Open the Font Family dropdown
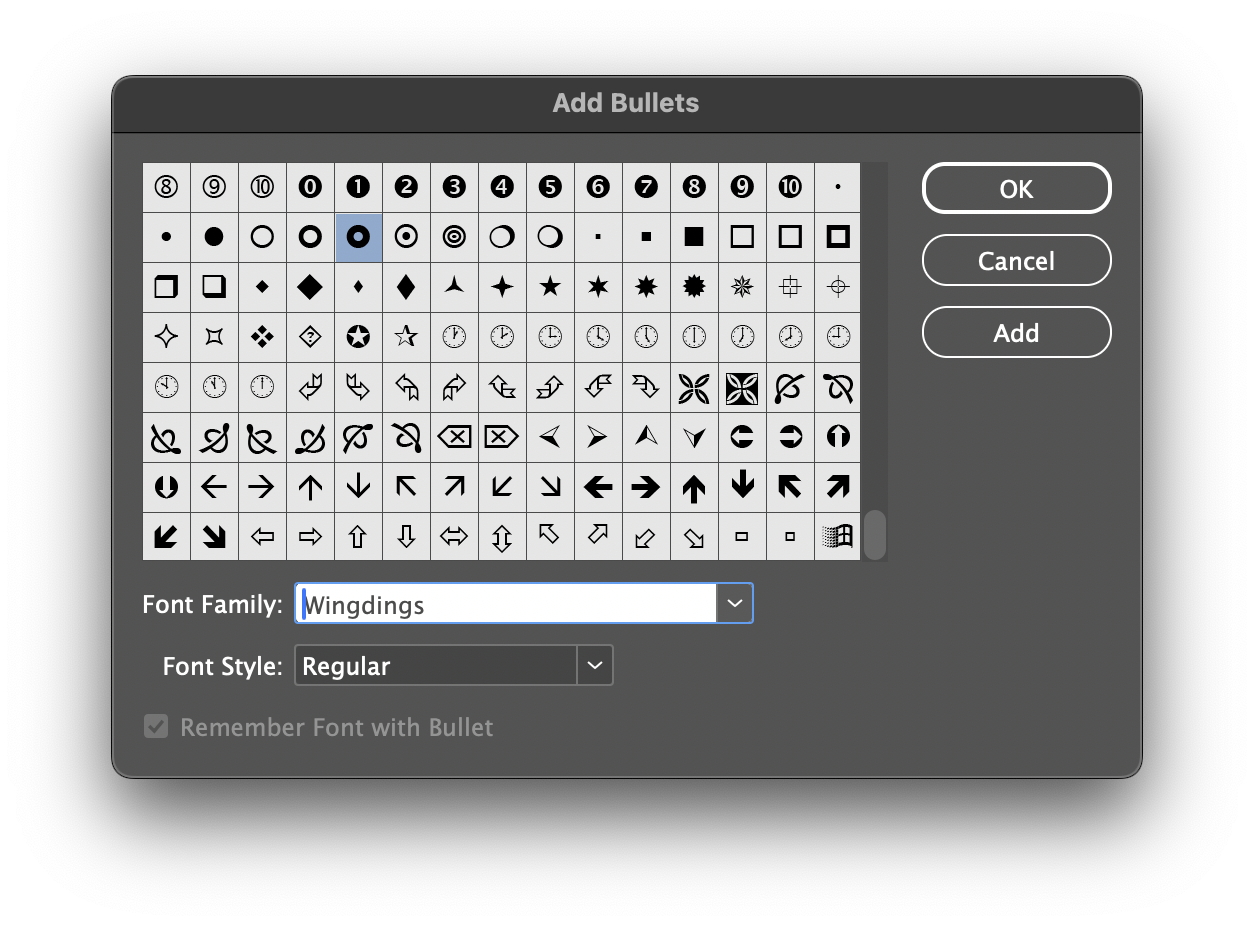This screenshot has height=926, width=1254. coord(735,603)
